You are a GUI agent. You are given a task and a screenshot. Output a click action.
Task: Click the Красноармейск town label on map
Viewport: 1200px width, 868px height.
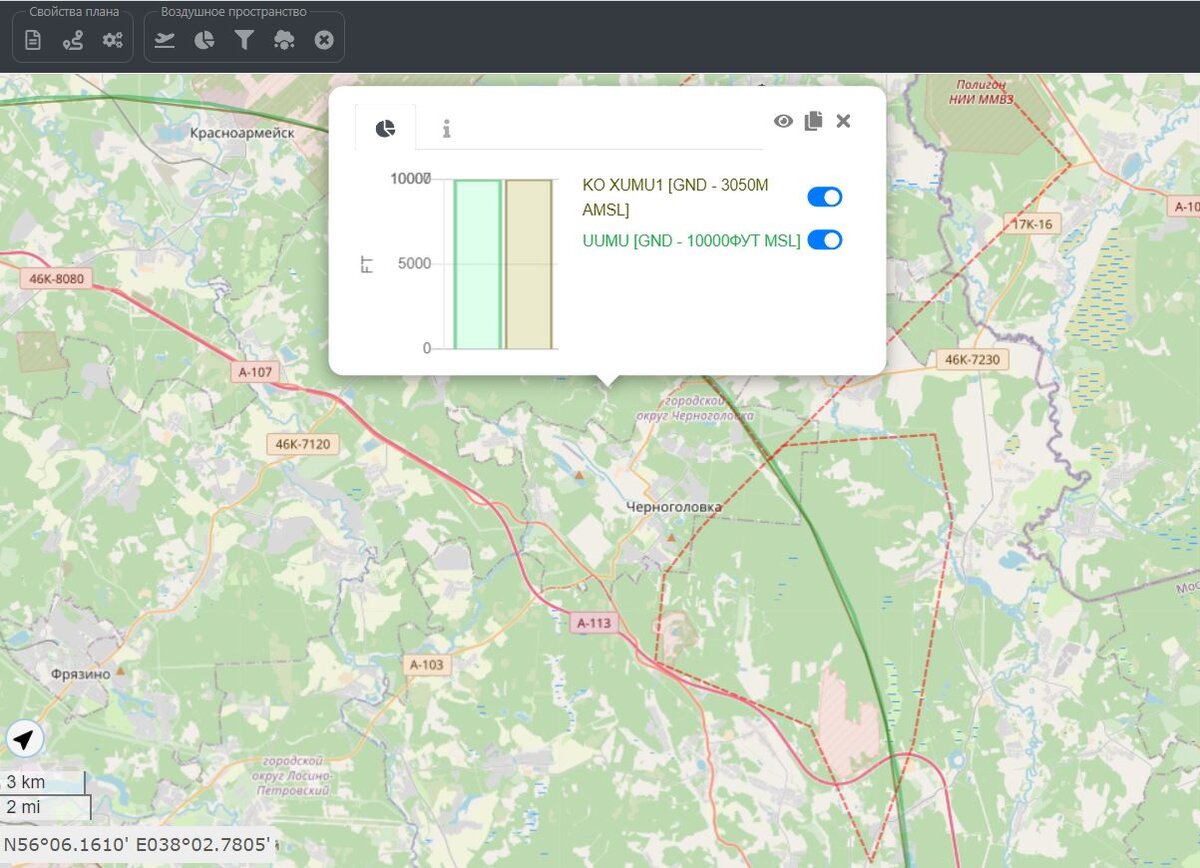pos(242,132)
